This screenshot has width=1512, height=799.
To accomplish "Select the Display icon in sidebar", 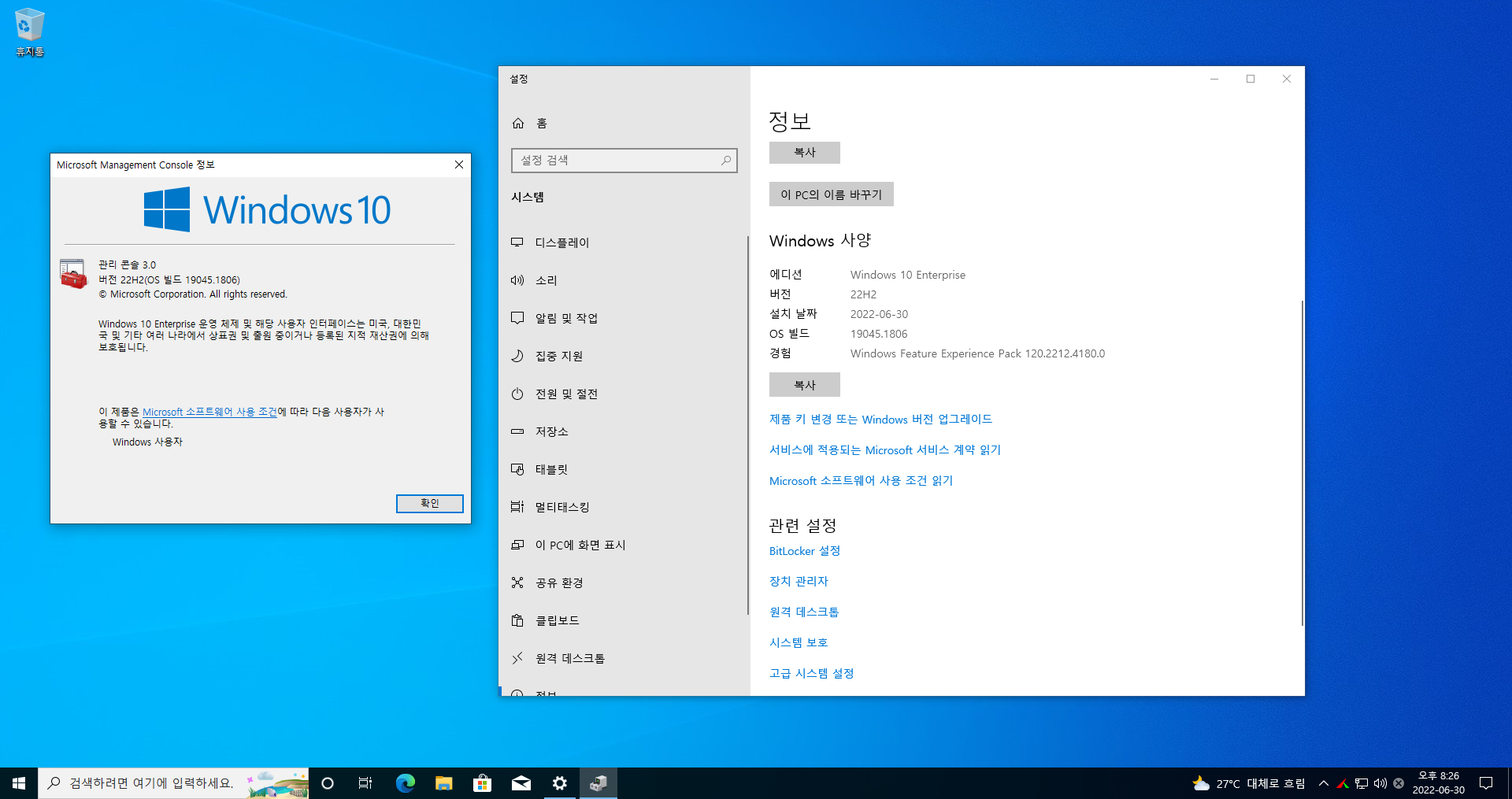I will click(517, 242).
